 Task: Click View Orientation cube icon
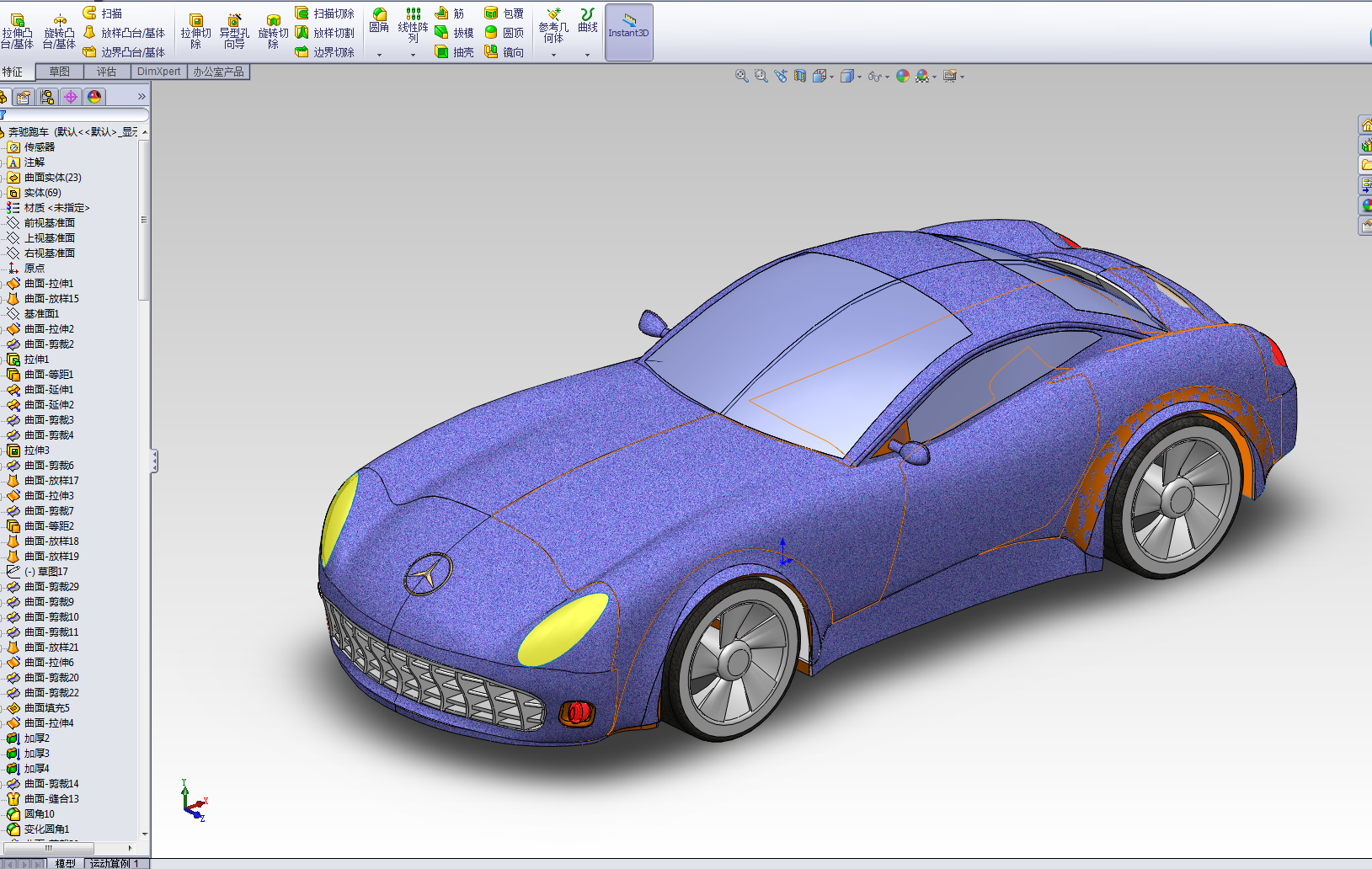point(819,76)
